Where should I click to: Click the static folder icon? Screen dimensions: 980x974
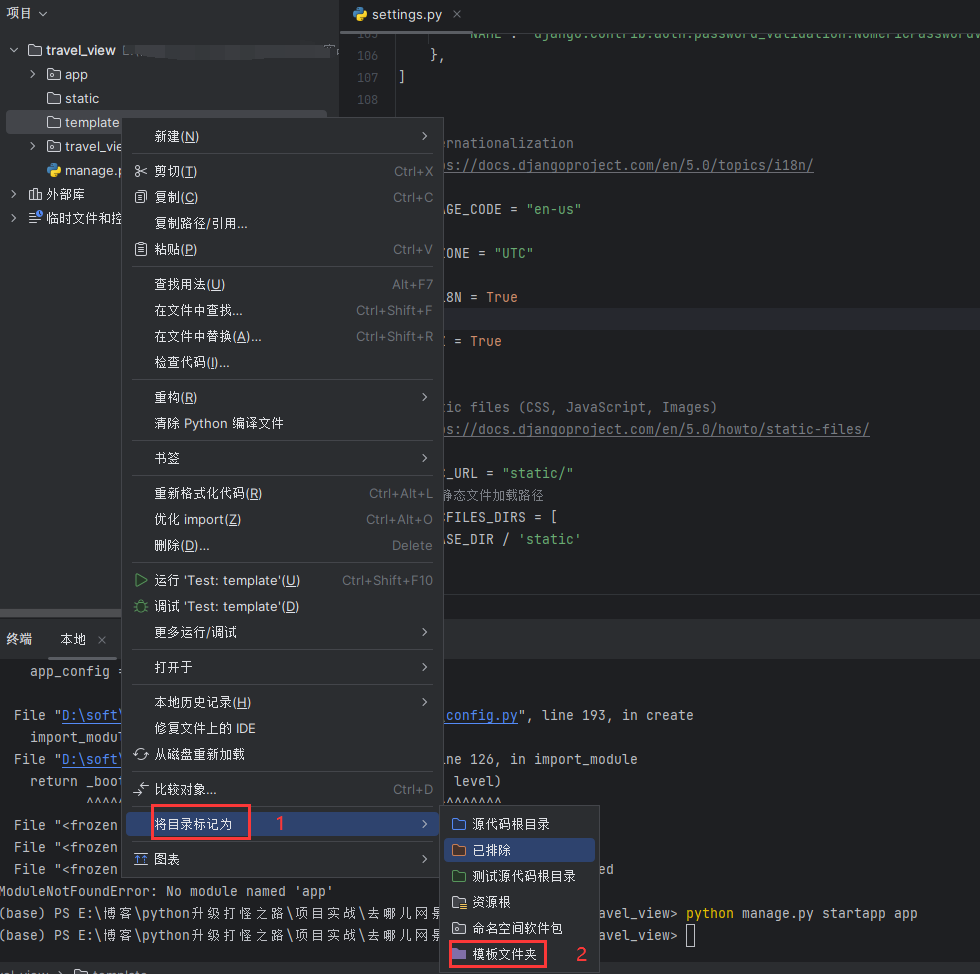pos(54,98)
